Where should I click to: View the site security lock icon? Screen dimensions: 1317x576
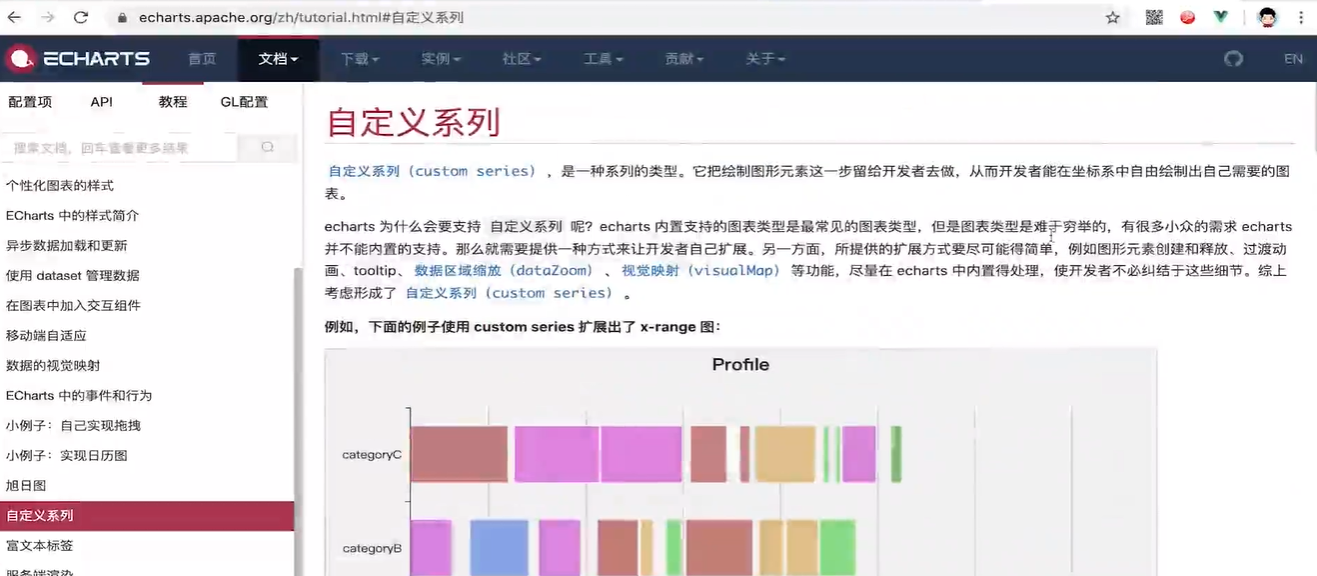(x=123, y=18)
